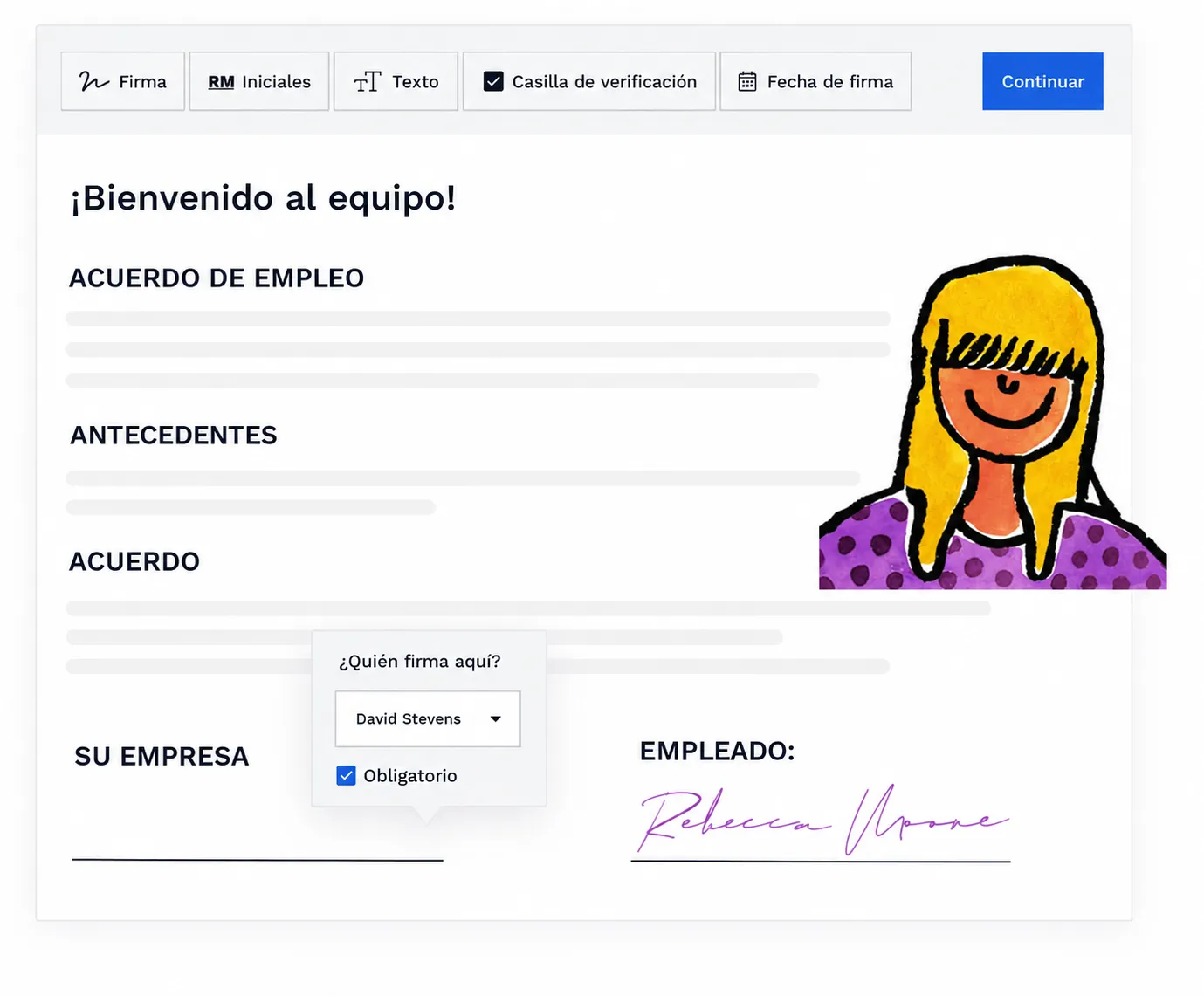Image resolution: width=1204 pixels, height=996 pixels.
Task: Select the RM Iniciales field tool
Action: click(x=259, y=81)
